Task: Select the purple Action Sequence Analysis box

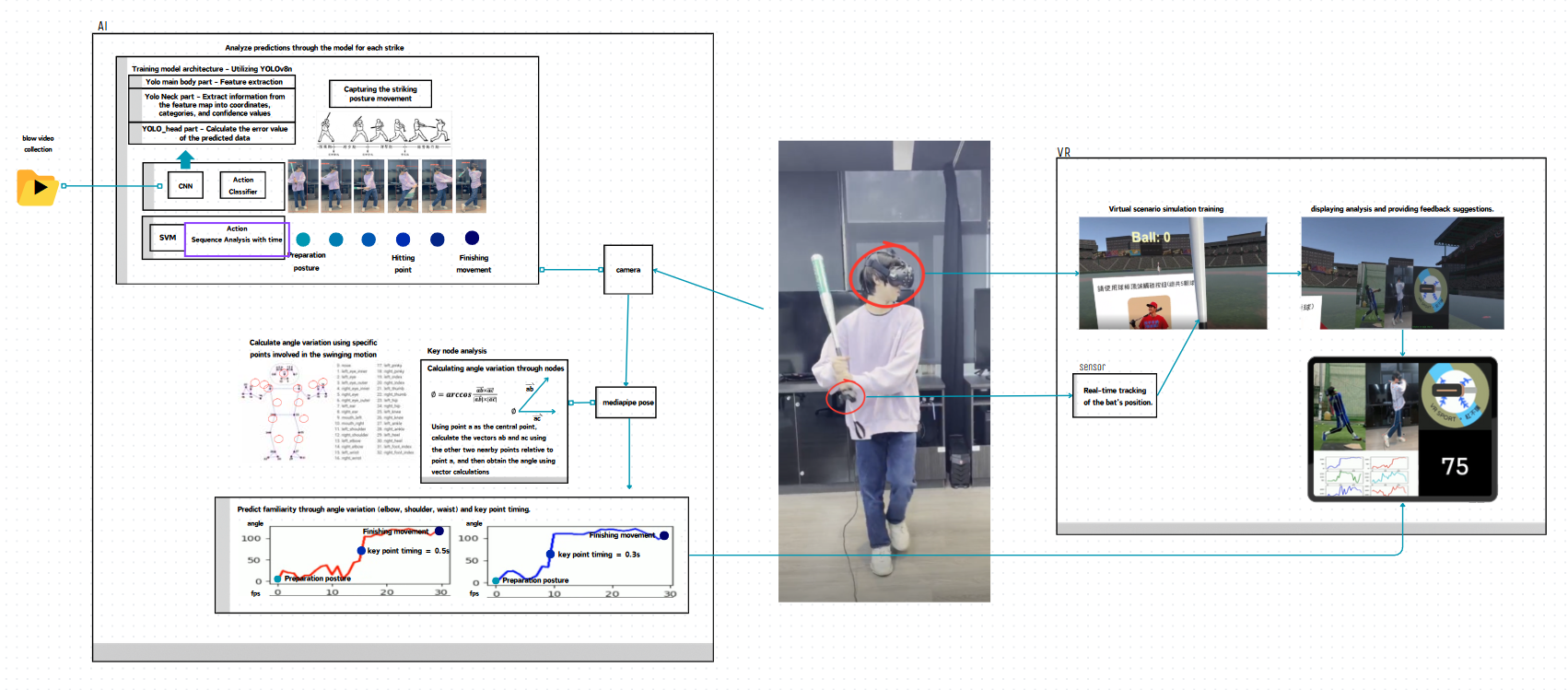Action: (x=237, y=239)
